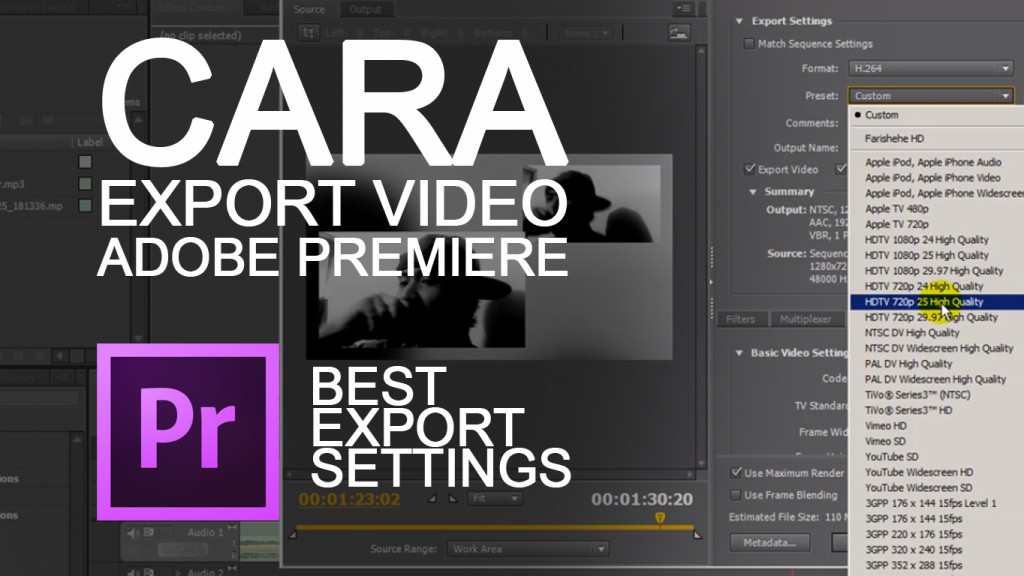This screenshot has height=576, width=1024.
Task: Choose the Custom preset entry in list
Action: (937, 115)
